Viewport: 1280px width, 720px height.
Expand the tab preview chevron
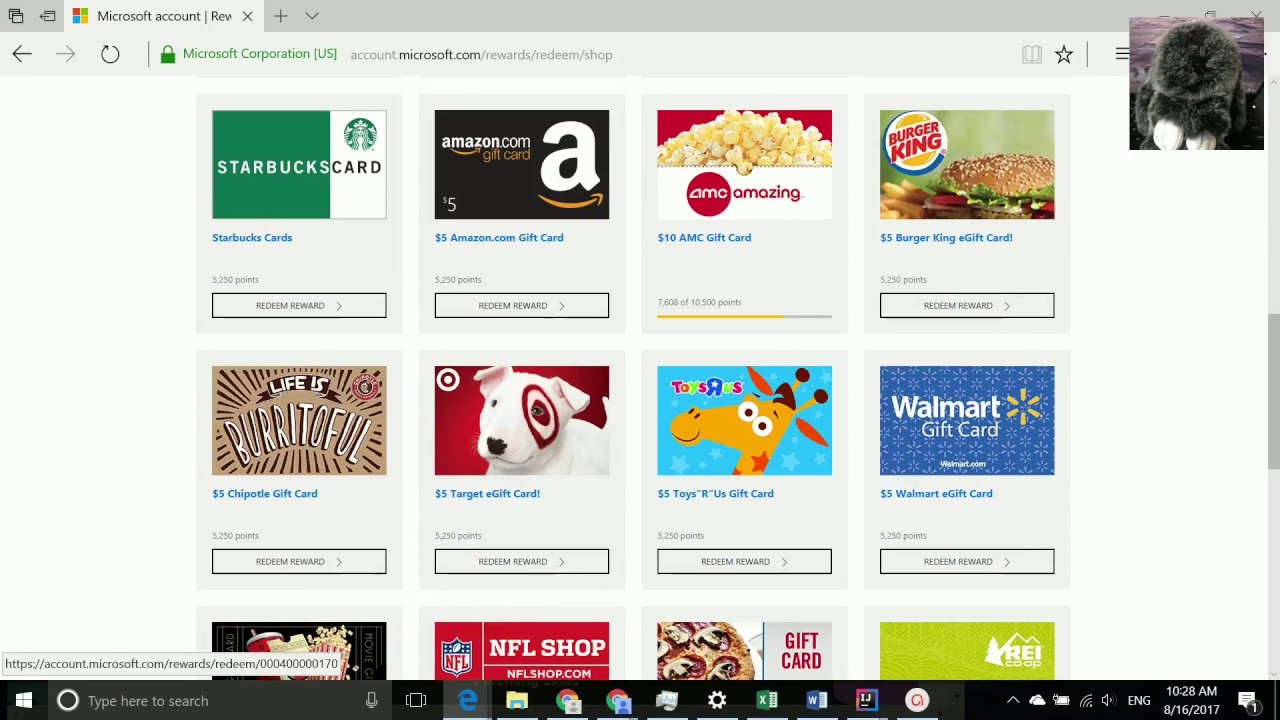click(x=312, y=16)
